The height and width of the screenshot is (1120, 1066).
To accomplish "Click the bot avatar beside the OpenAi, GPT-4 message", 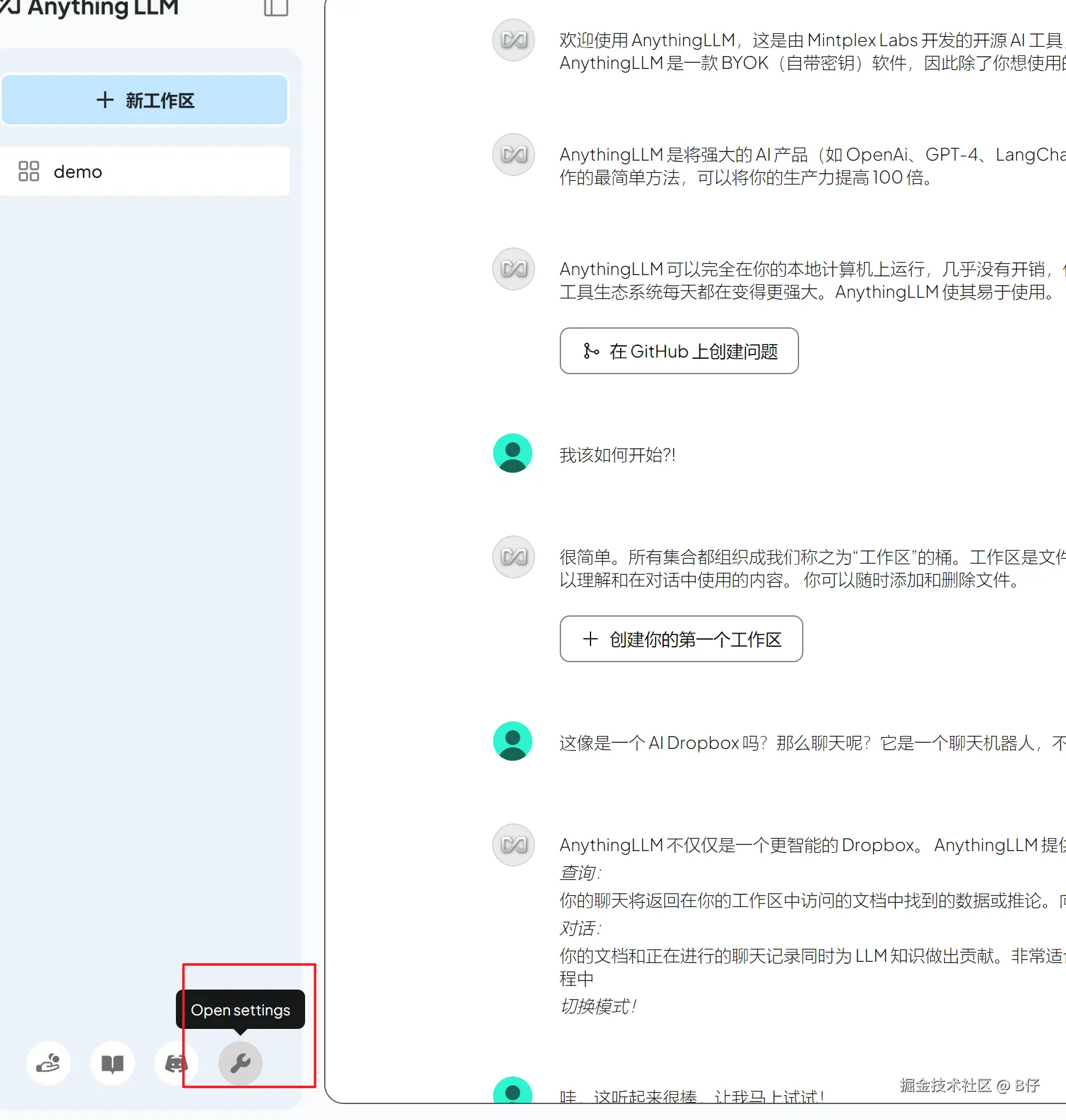I will point(514,154).
